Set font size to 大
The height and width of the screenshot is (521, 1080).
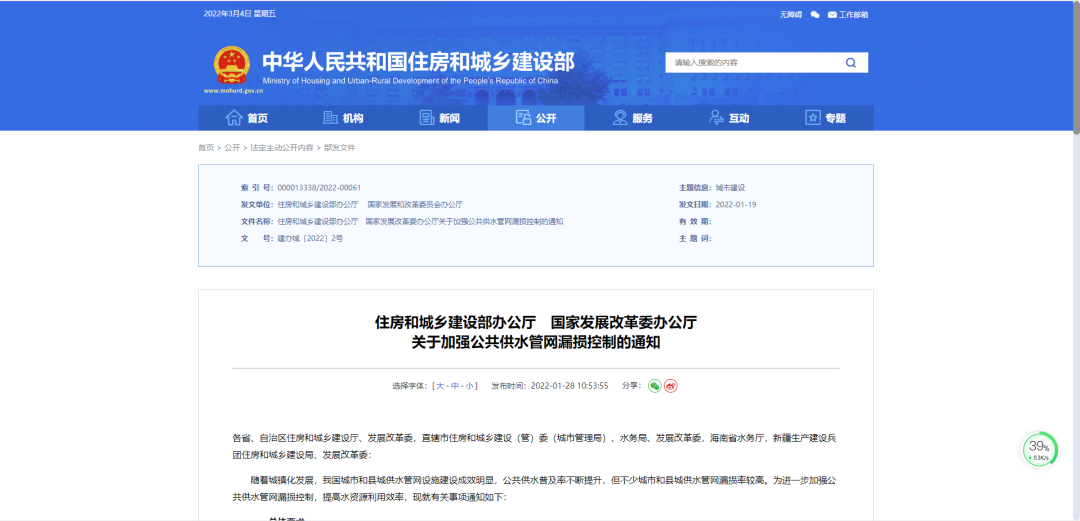(440, 386)
